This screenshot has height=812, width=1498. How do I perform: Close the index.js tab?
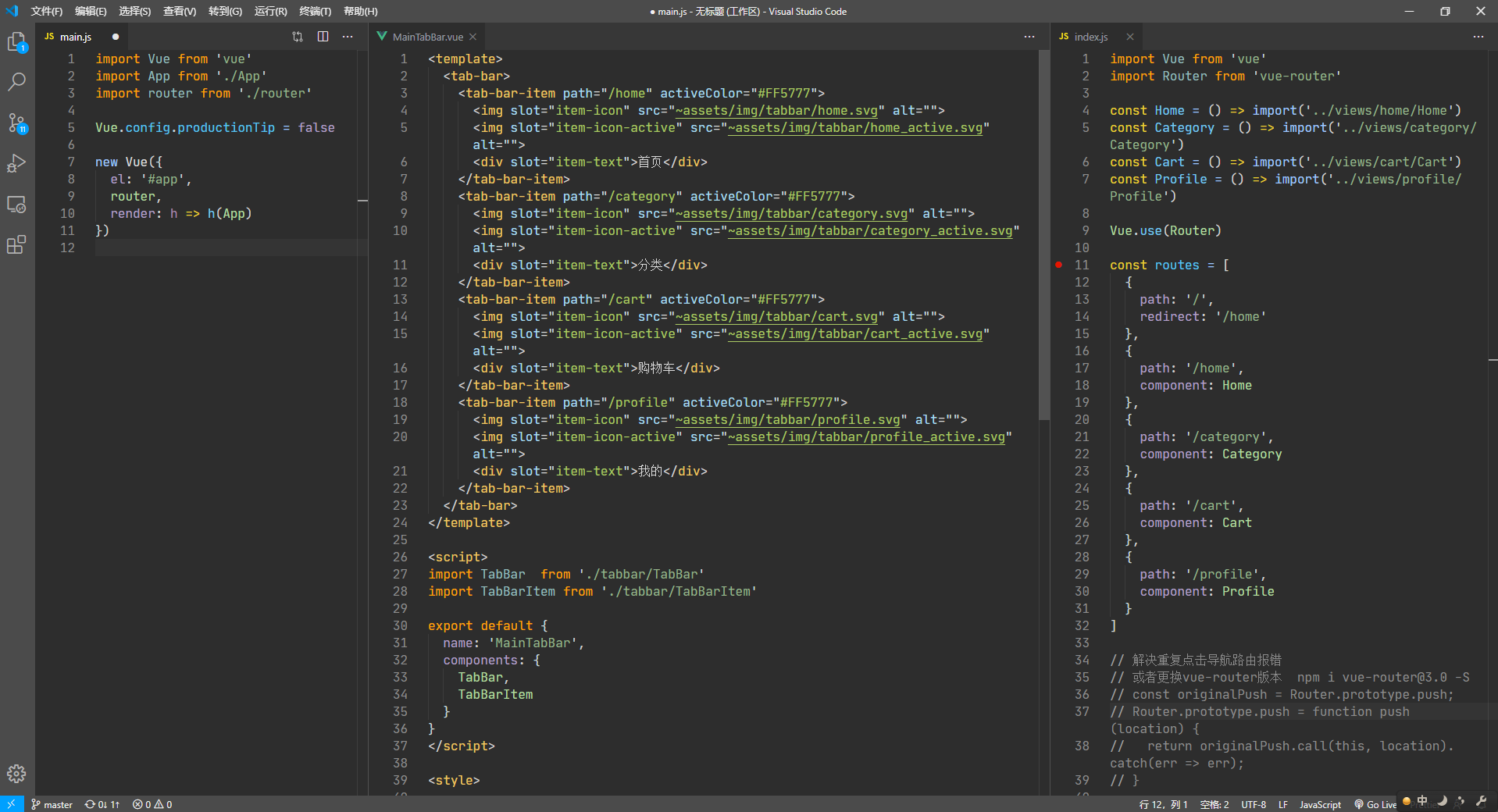click(x=1130, y=37)
